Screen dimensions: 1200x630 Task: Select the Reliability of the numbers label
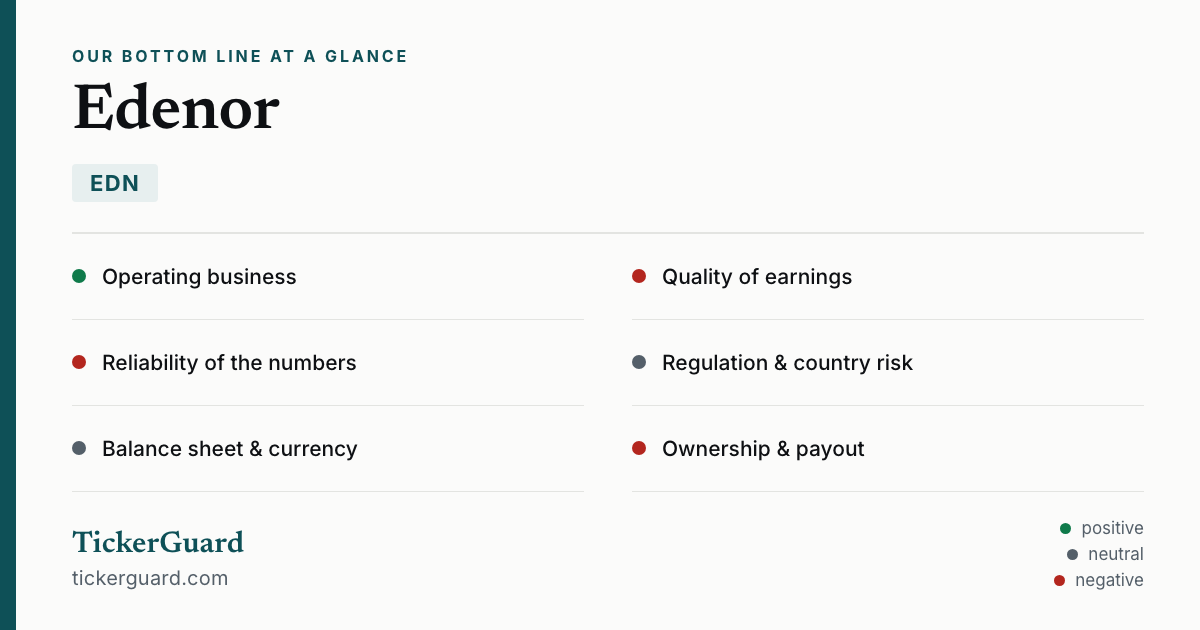click(x=229, y=363)
